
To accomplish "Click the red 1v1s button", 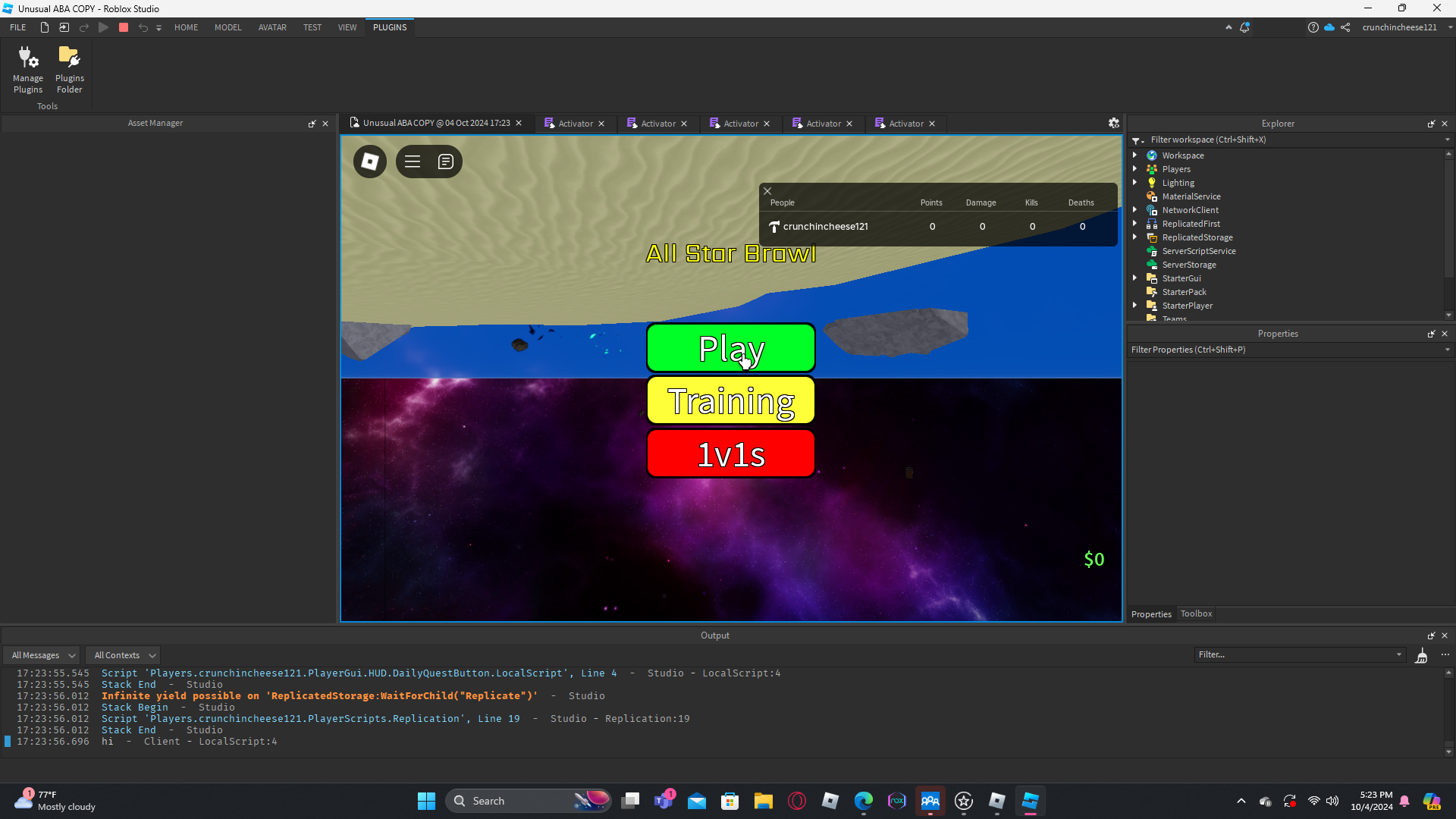I will [x=731, y=454].
